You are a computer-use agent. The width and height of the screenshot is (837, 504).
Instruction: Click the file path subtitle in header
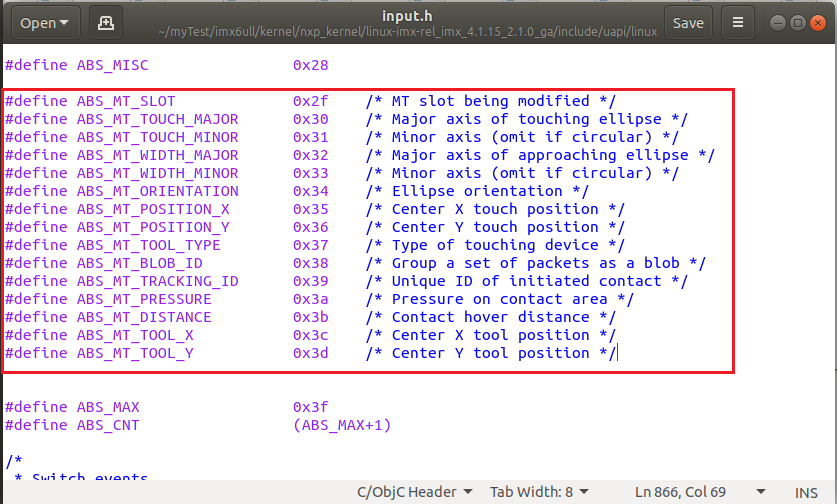(x=407, y=32)
